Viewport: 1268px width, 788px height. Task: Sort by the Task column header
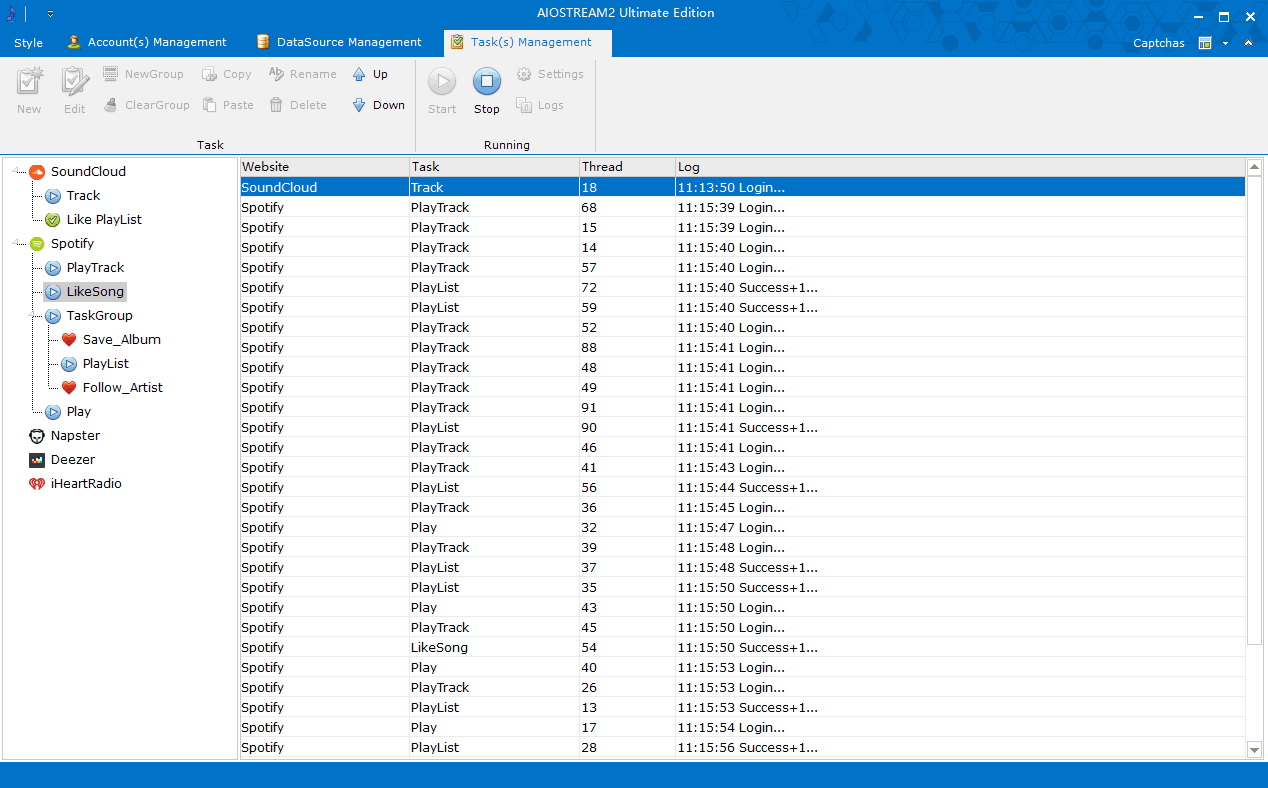pyautogui.click(x=494, y=167)
